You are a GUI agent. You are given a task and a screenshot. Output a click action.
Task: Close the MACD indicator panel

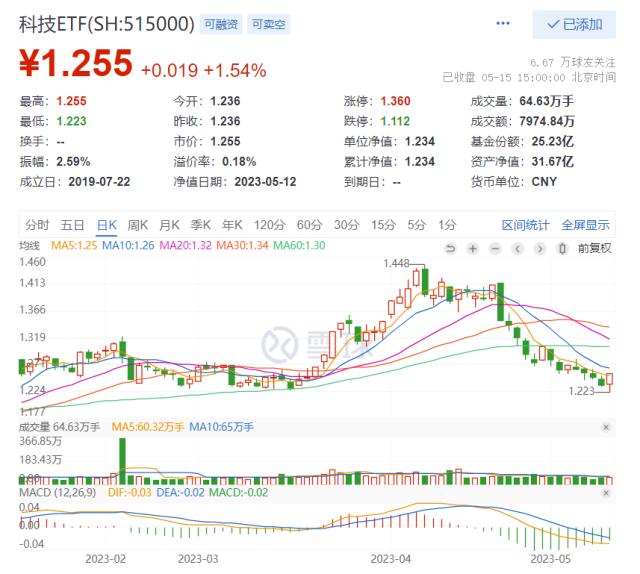pyautogui.click(x=606, y=493)
